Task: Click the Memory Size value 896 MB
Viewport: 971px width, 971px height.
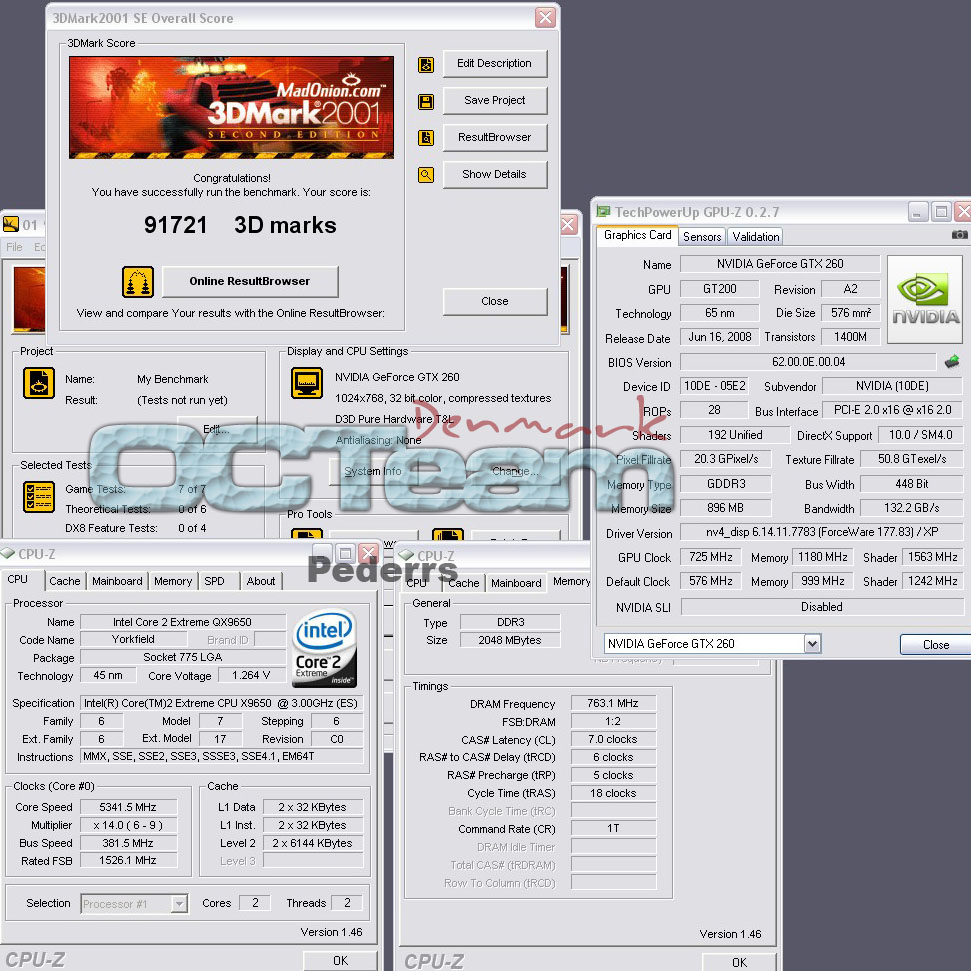Action: tap(726, 508)
